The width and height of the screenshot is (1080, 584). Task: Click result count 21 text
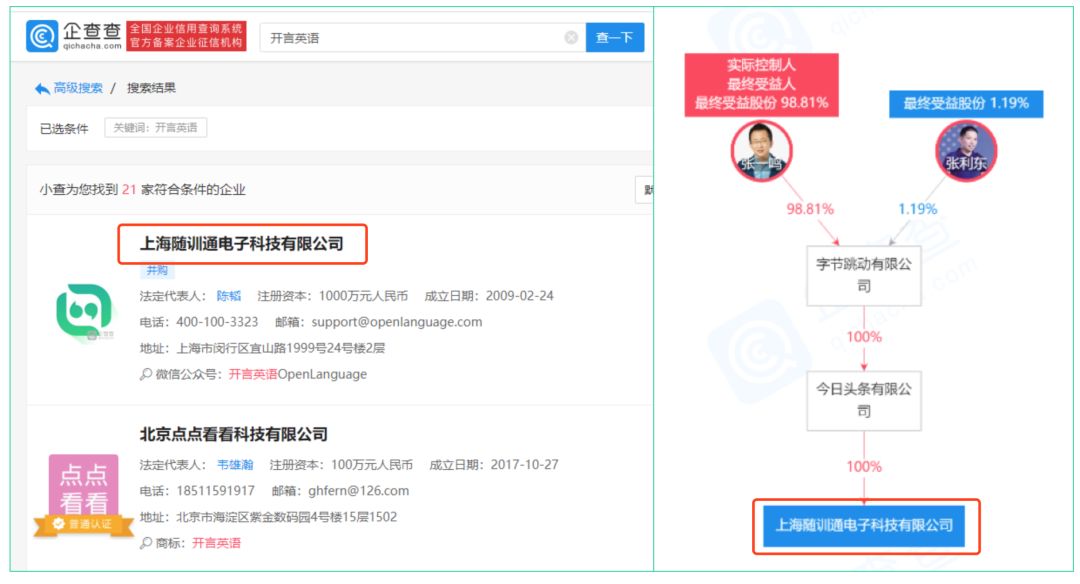click(129, 189)
